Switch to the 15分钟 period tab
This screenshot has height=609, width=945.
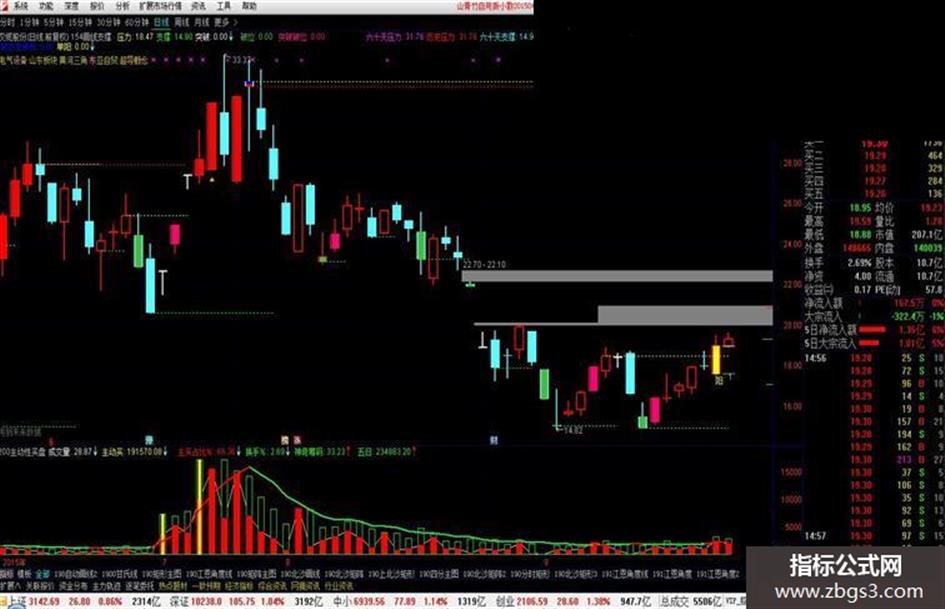(80, 22)
